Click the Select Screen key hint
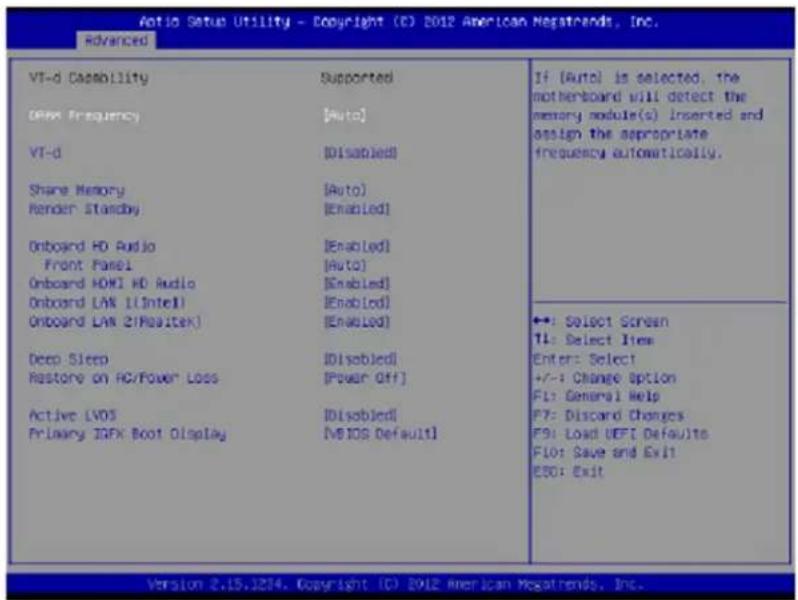Image resolution: width=798 pixels, height=600 pixels. (601, 322)
